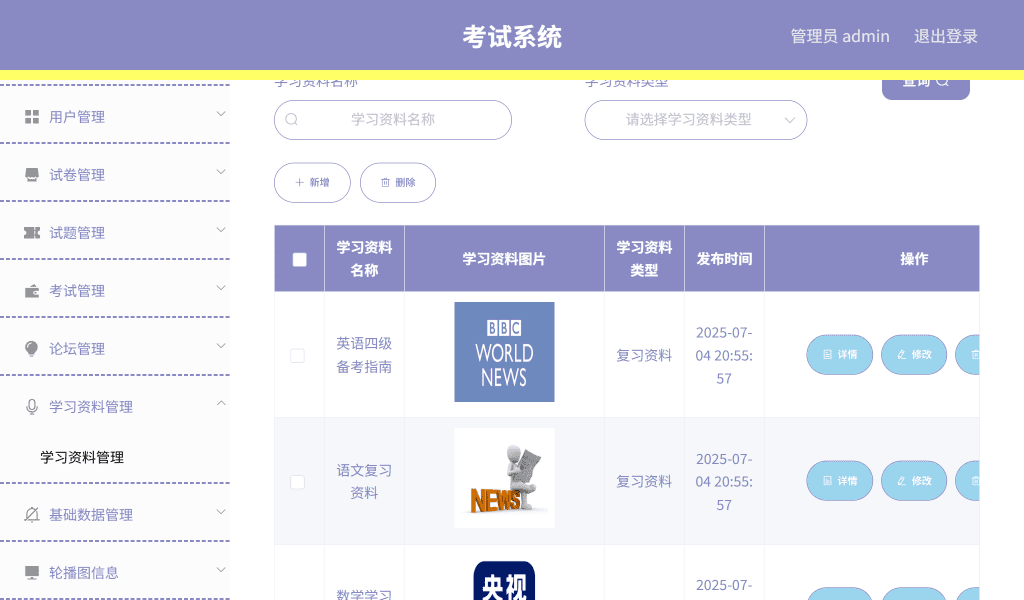1024x600 pixels.
Task: Check the row for 语文复习资料
Action: (x=297, y=481)
